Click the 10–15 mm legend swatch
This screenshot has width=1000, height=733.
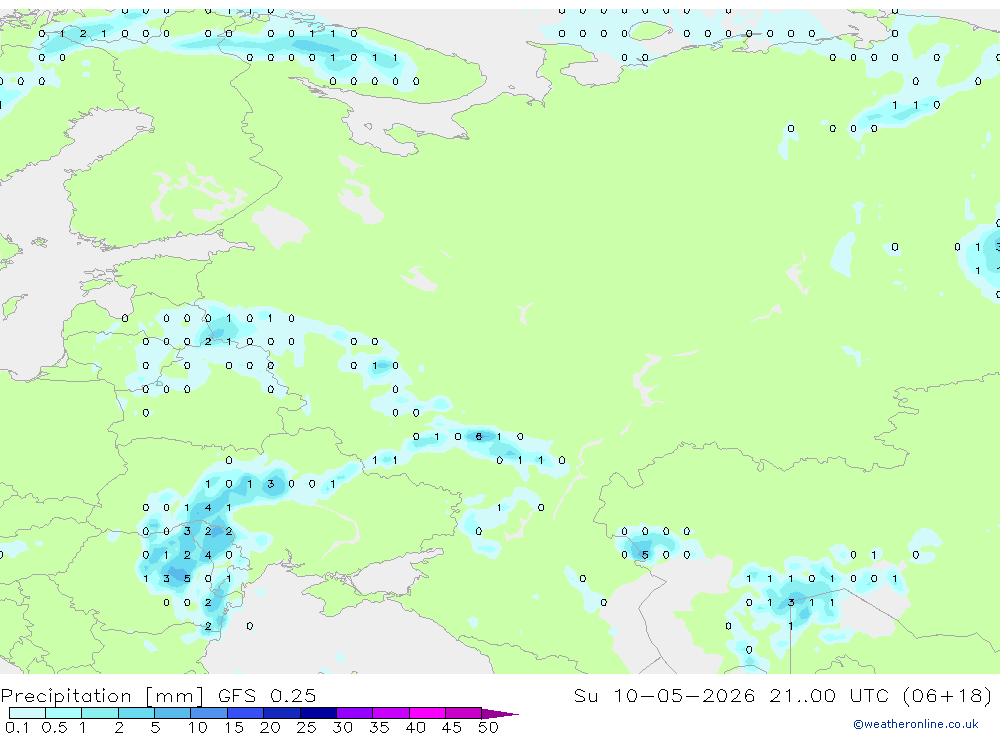(x=209, y=713)
